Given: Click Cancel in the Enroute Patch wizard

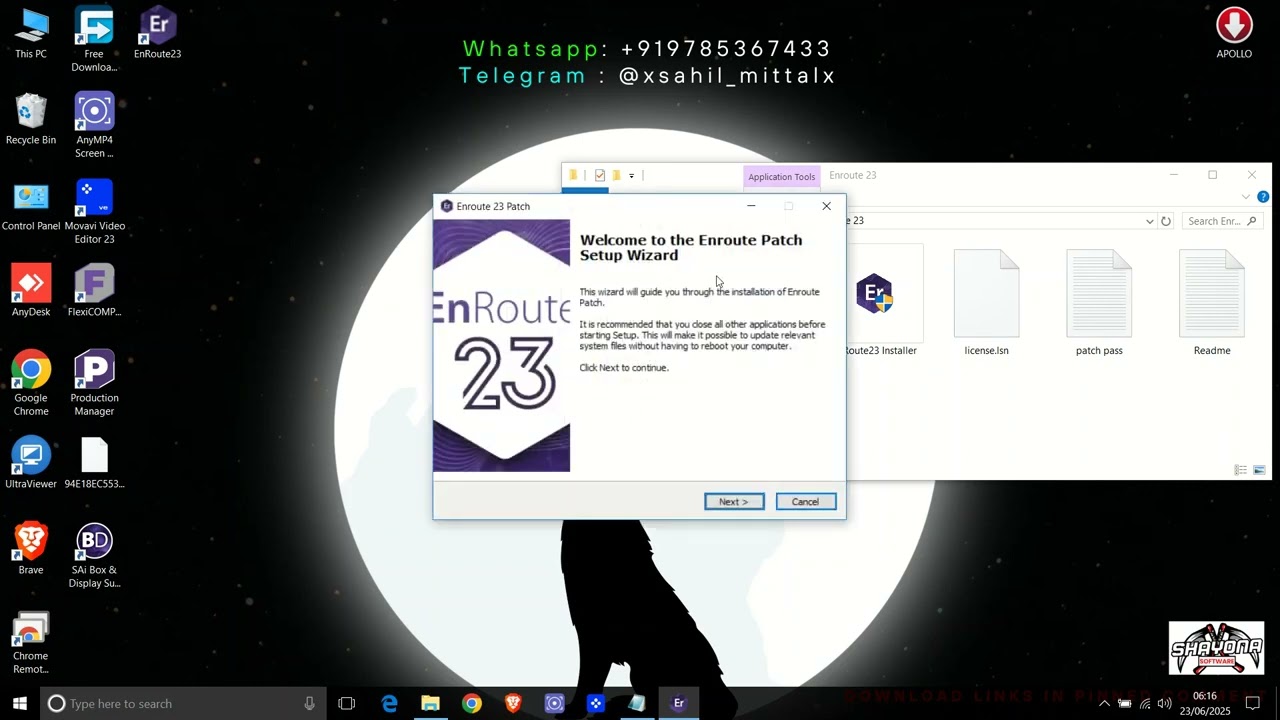Looking at the screenshot, I should 806,502.
